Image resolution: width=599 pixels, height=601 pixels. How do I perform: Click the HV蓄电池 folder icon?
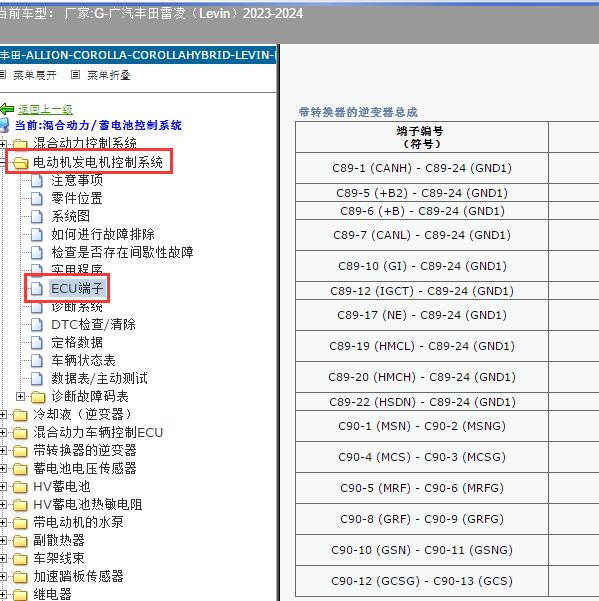click(x=20, y=487)
